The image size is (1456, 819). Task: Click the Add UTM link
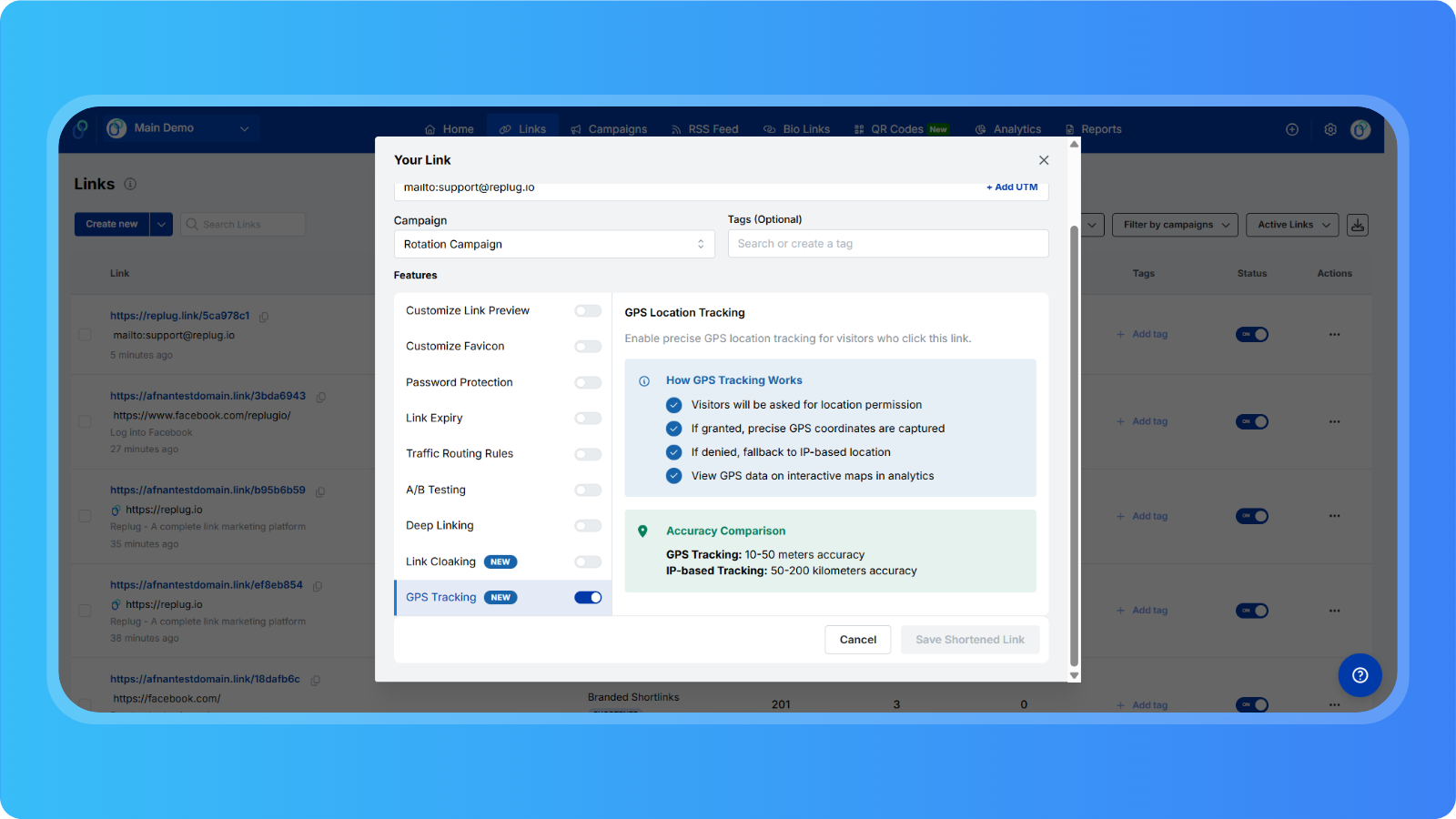1012,187
